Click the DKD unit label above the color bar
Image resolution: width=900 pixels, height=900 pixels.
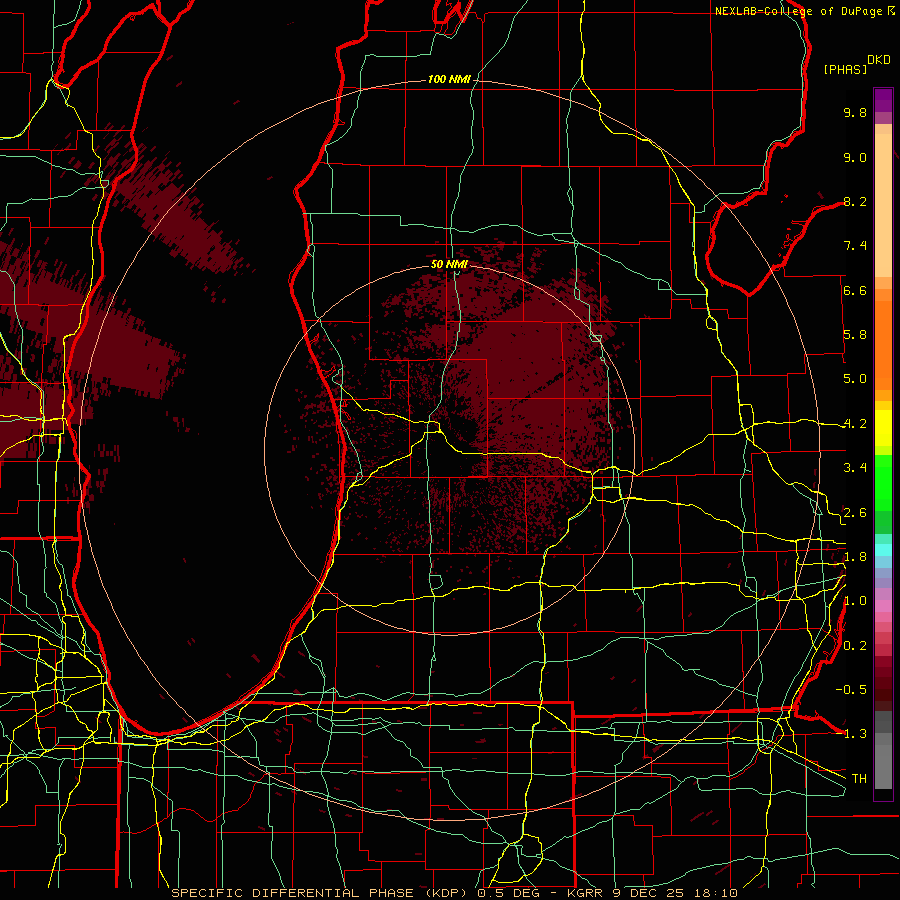click(879, 60)
